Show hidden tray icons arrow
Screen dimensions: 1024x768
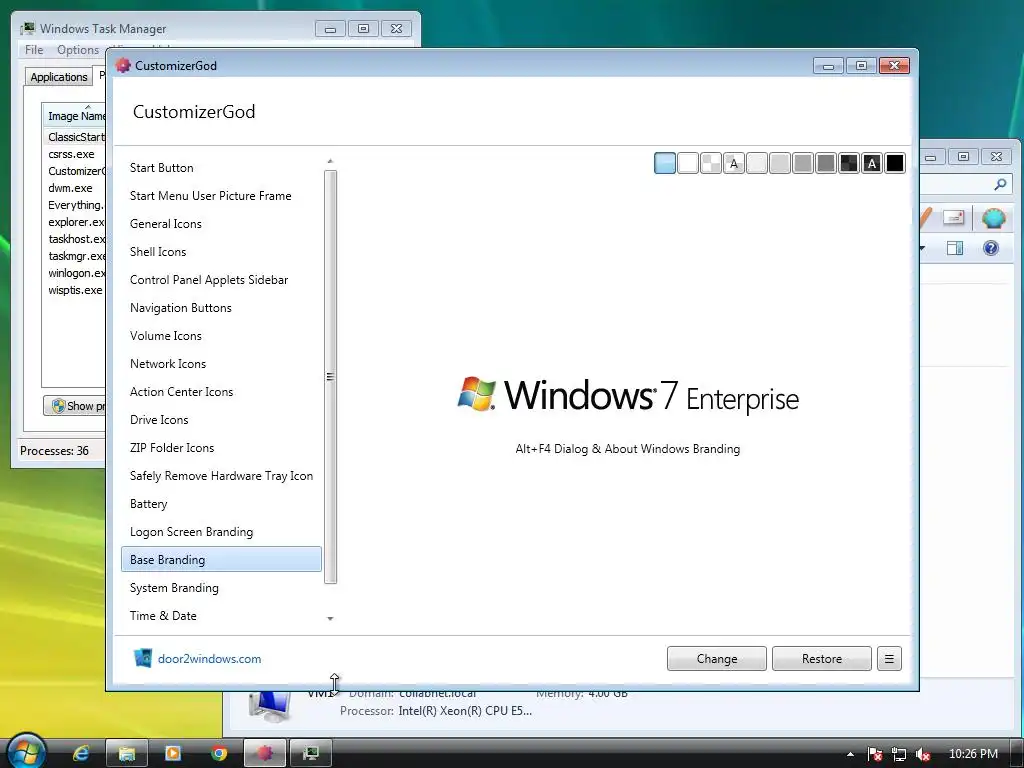(x=850, y=754)
